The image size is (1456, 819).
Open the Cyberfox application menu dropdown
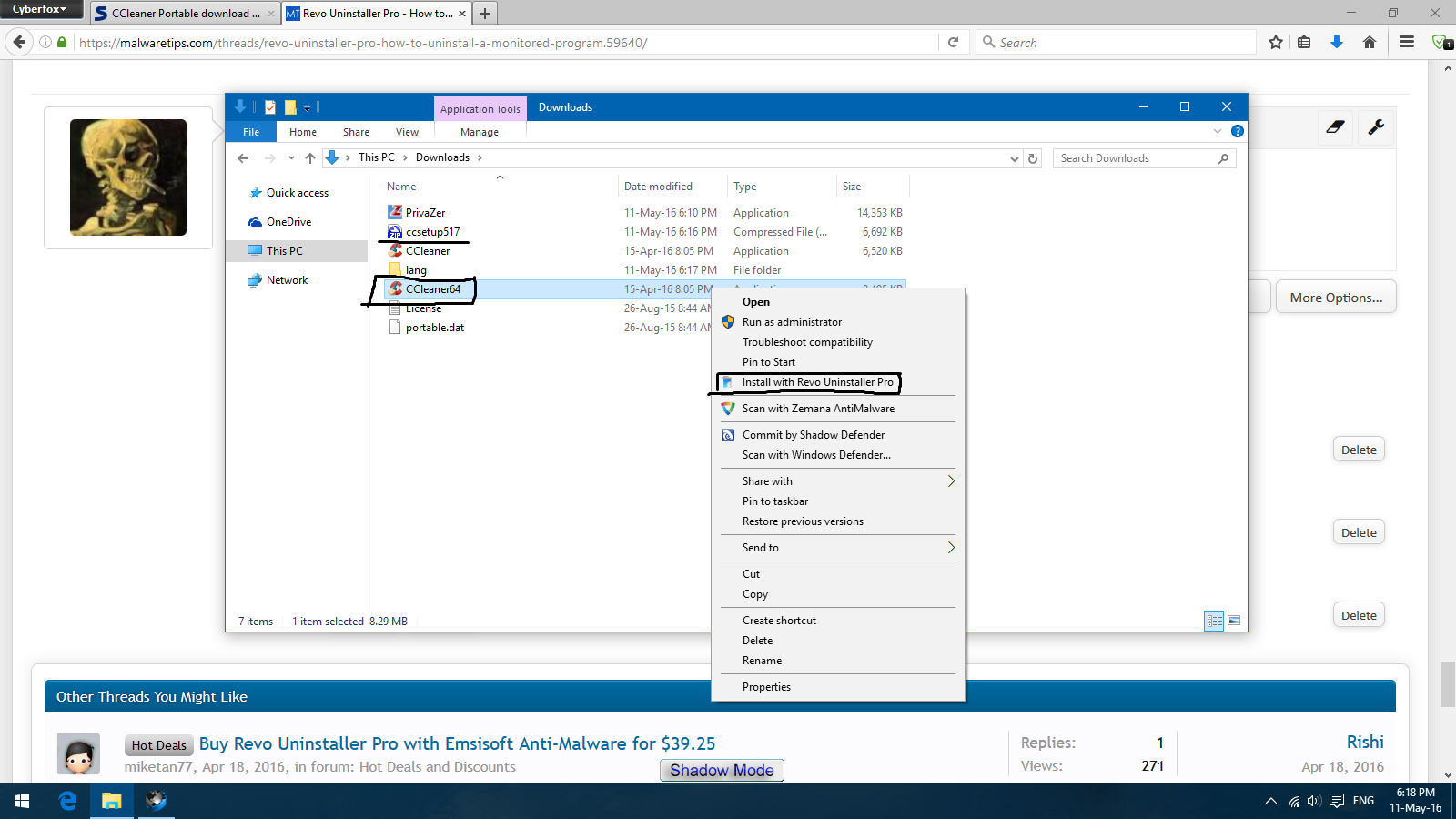pyautogui.click(x=40, y=9)
